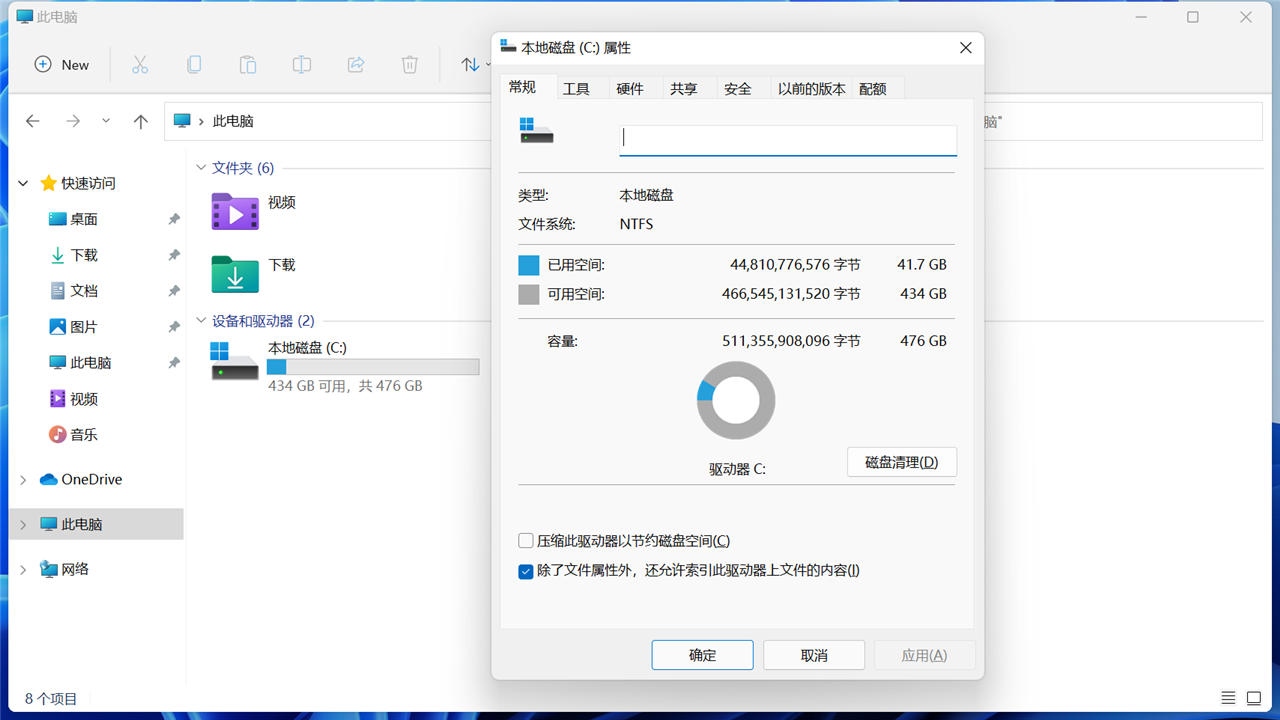Click the Cut scissors icon in Explorer toolbar

pos(140,65)
